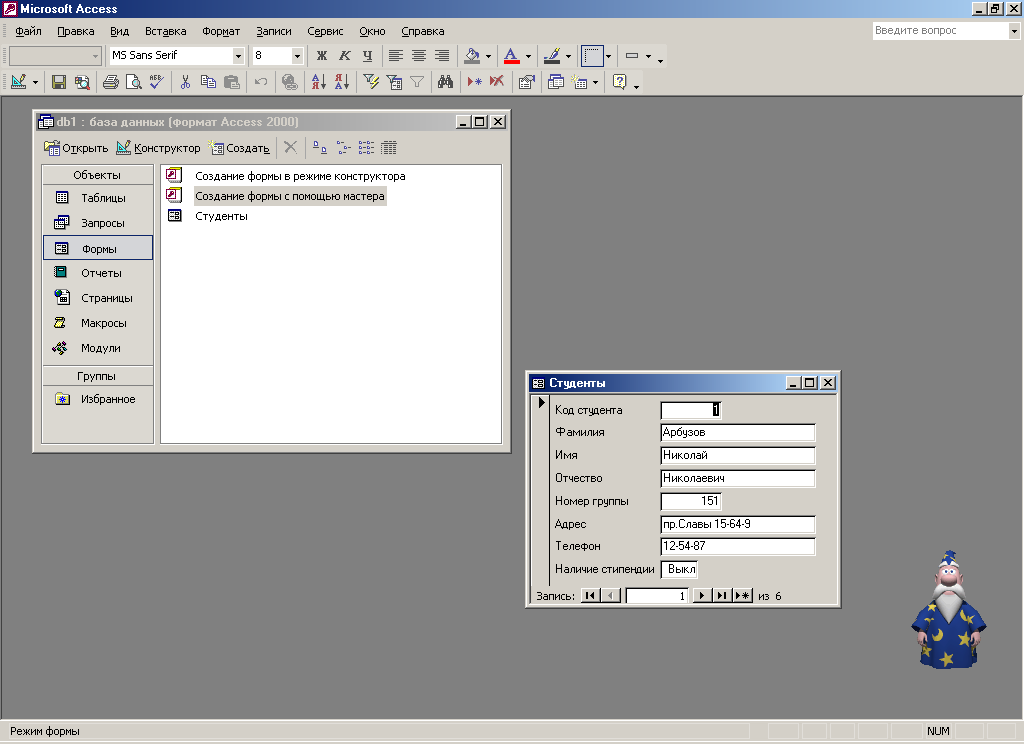
Task: Toggle Italic (К) formatting
Action: point(344,56)
